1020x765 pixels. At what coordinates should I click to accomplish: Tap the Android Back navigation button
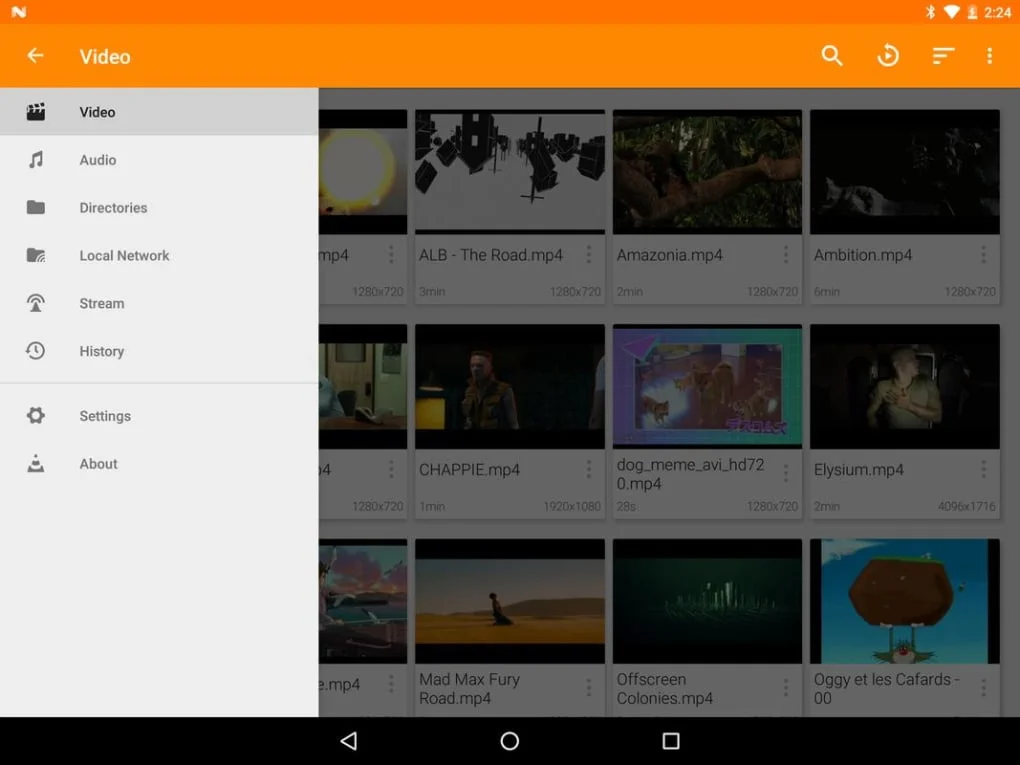coord(349,741)
